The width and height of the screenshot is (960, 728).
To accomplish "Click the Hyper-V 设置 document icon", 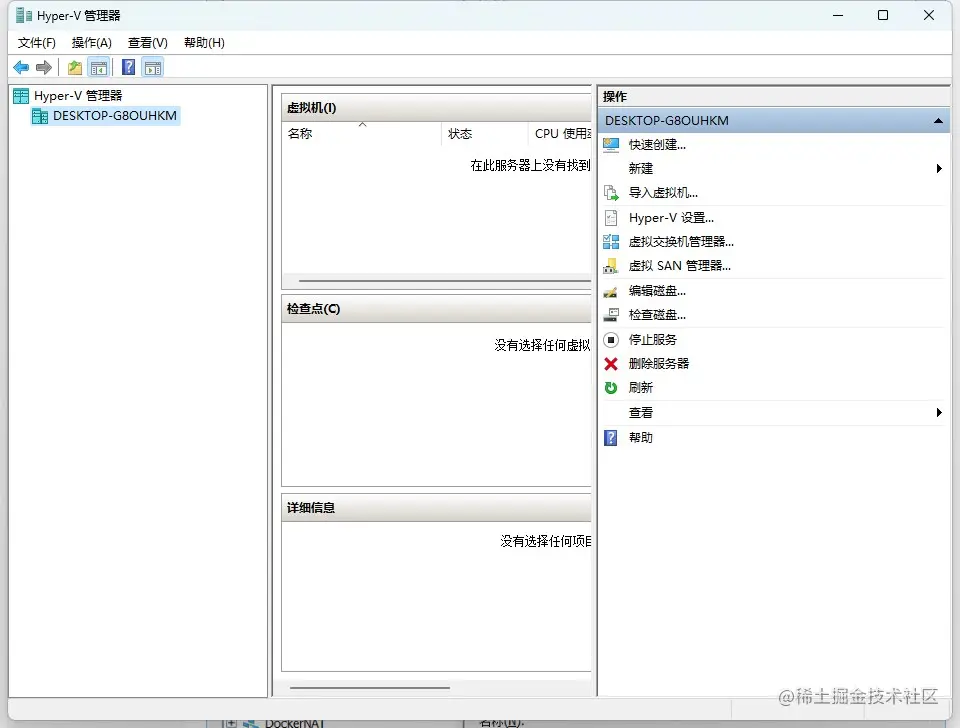I will pyautogui.click(x=611, y=218).
